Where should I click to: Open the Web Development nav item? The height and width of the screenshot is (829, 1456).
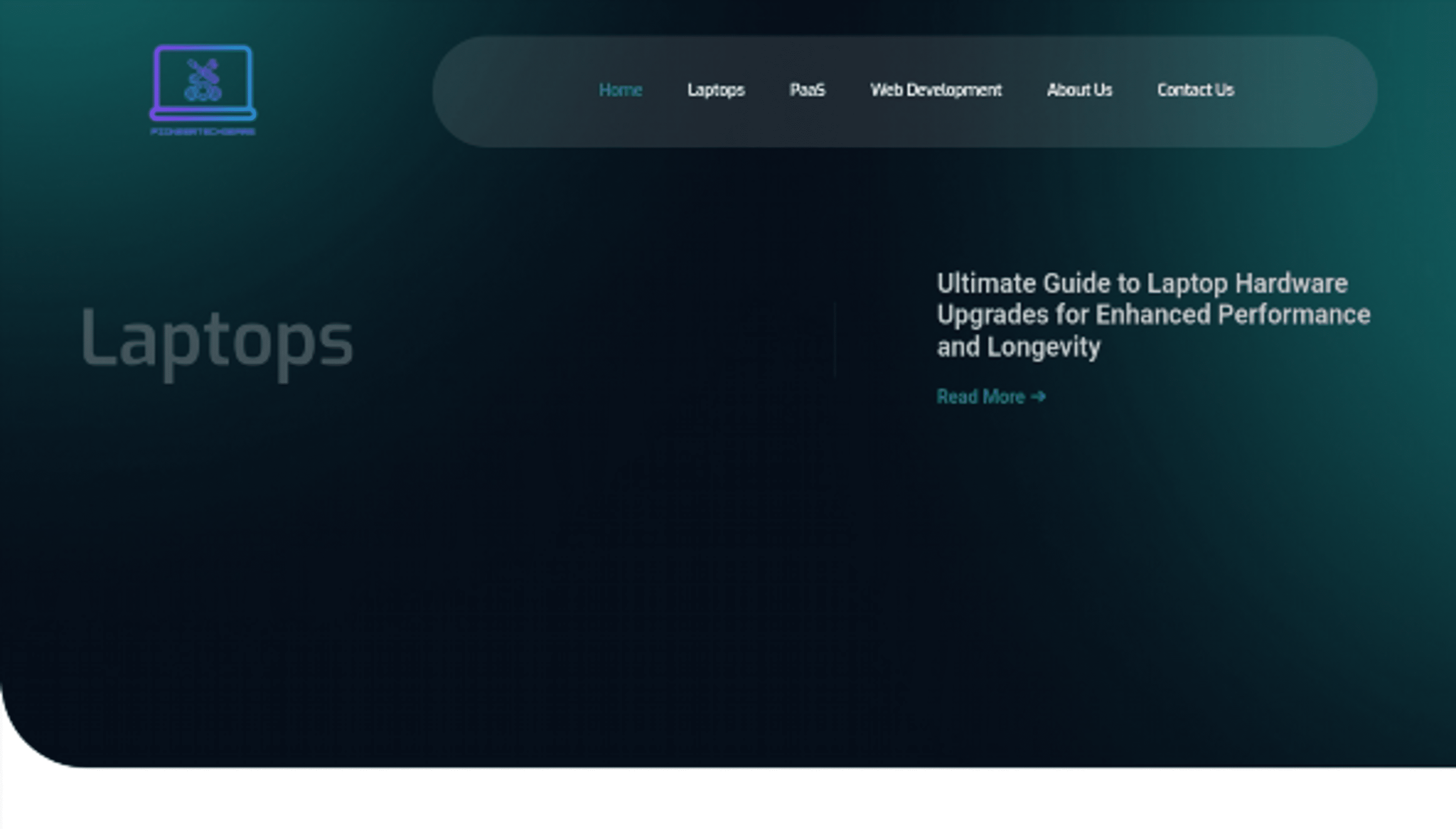(936, 90)
